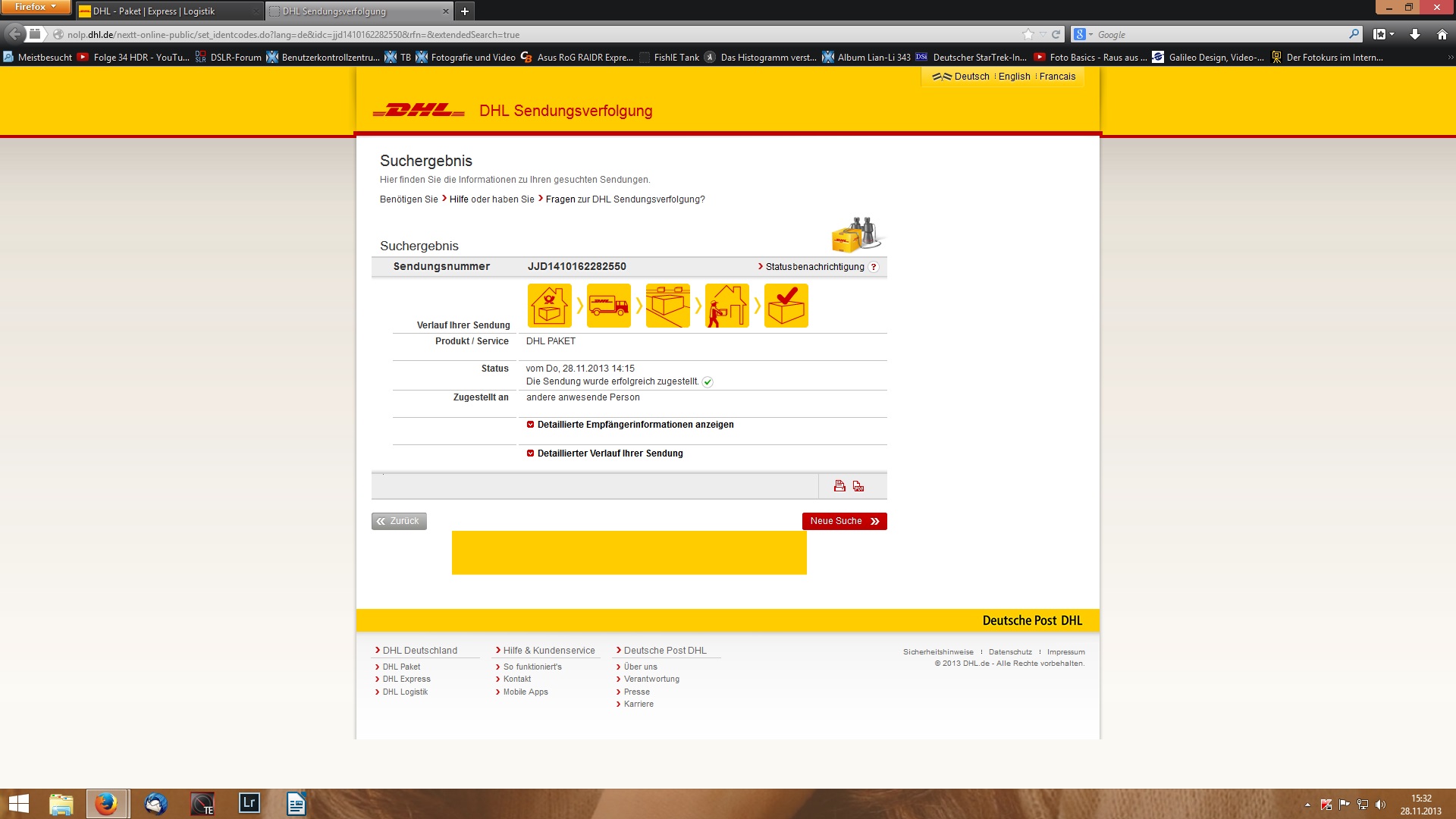Click the Statusbenachrichtigung link
The width and height of the screenshot is (1456, 819).
pyautogui.click(x=814, y=267)
